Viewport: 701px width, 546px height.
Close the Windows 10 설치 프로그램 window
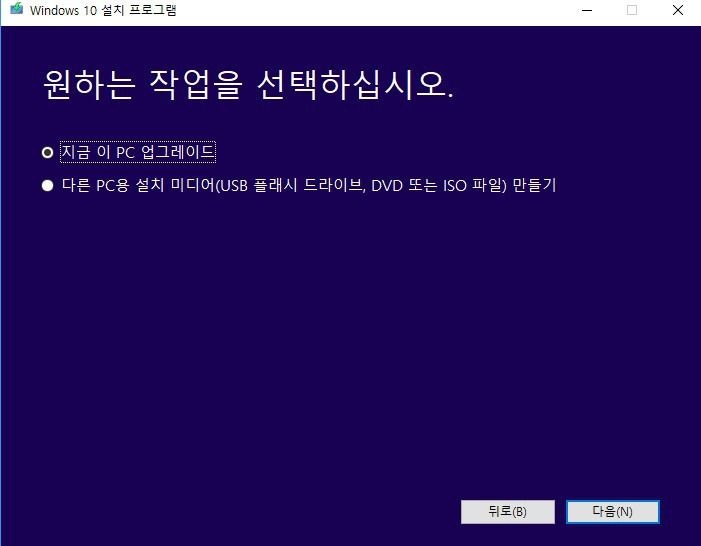pos(678,10)
